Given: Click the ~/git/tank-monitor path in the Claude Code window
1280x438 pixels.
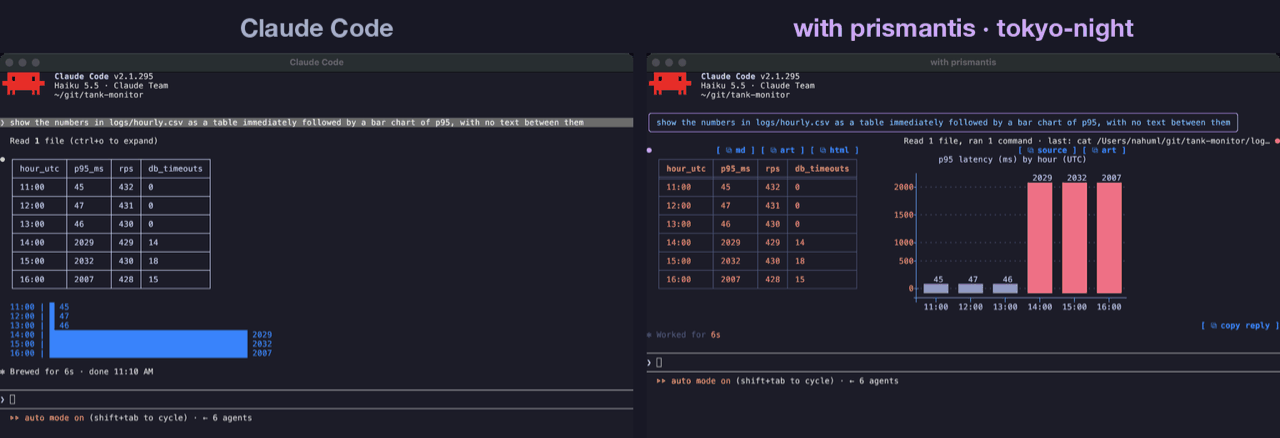Looking at the screenshot, I should pyautogui.click(x=99, y=94).
